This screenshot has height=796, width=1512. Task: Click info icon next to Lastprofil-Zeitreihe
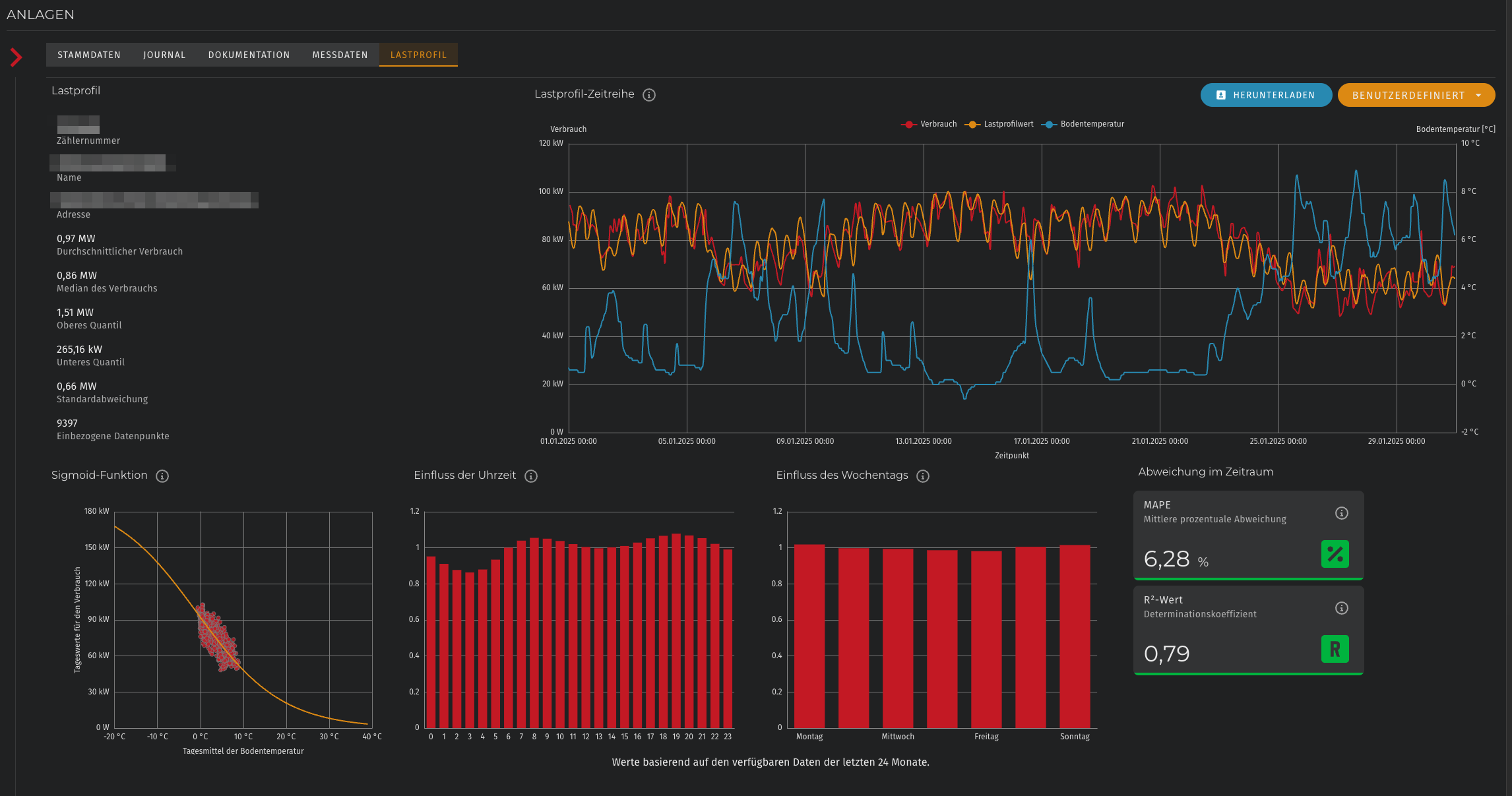[x=649, y=95]
